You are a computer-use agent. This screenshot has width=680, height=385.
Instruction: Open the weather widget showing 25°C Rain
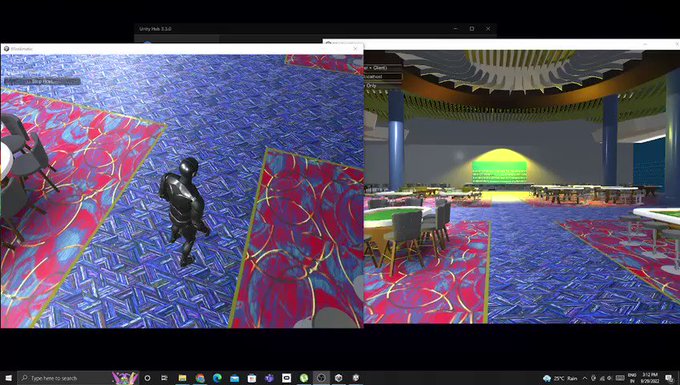click(x=560, y=378)
